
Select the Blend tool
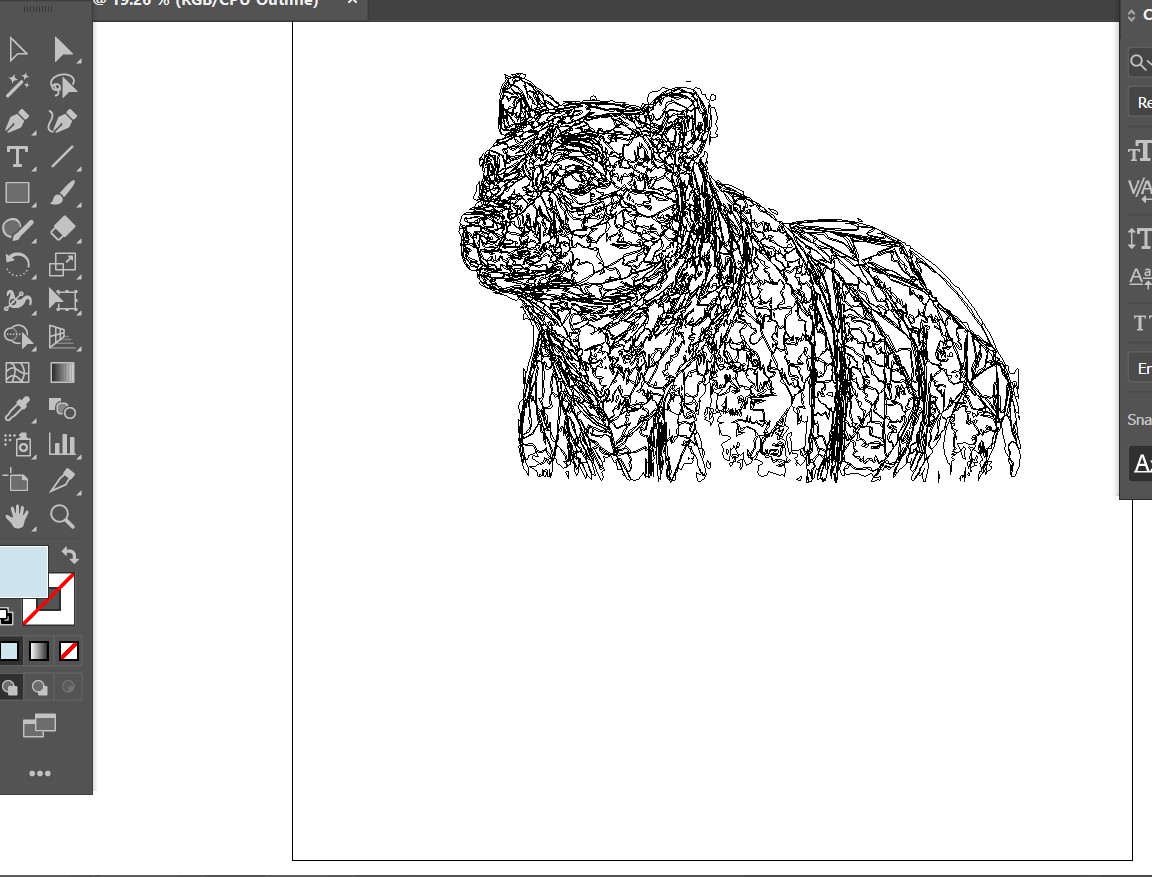click(x=63, y=408)
